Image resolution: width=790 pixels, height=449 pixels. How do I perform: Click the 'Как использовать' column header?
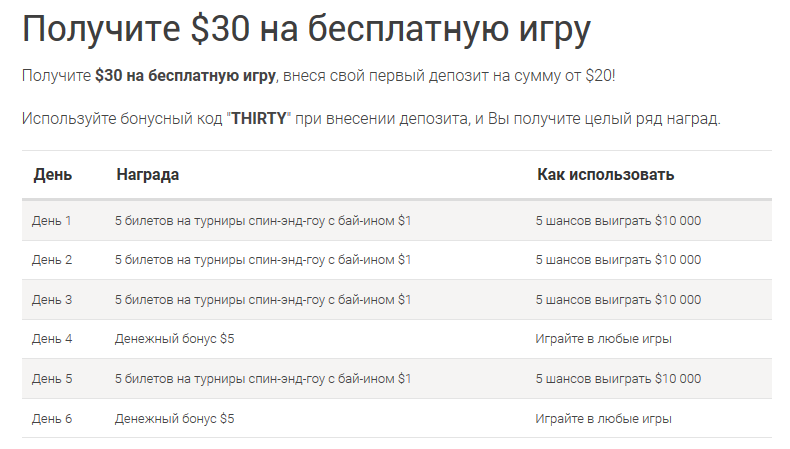click(606, 174)
